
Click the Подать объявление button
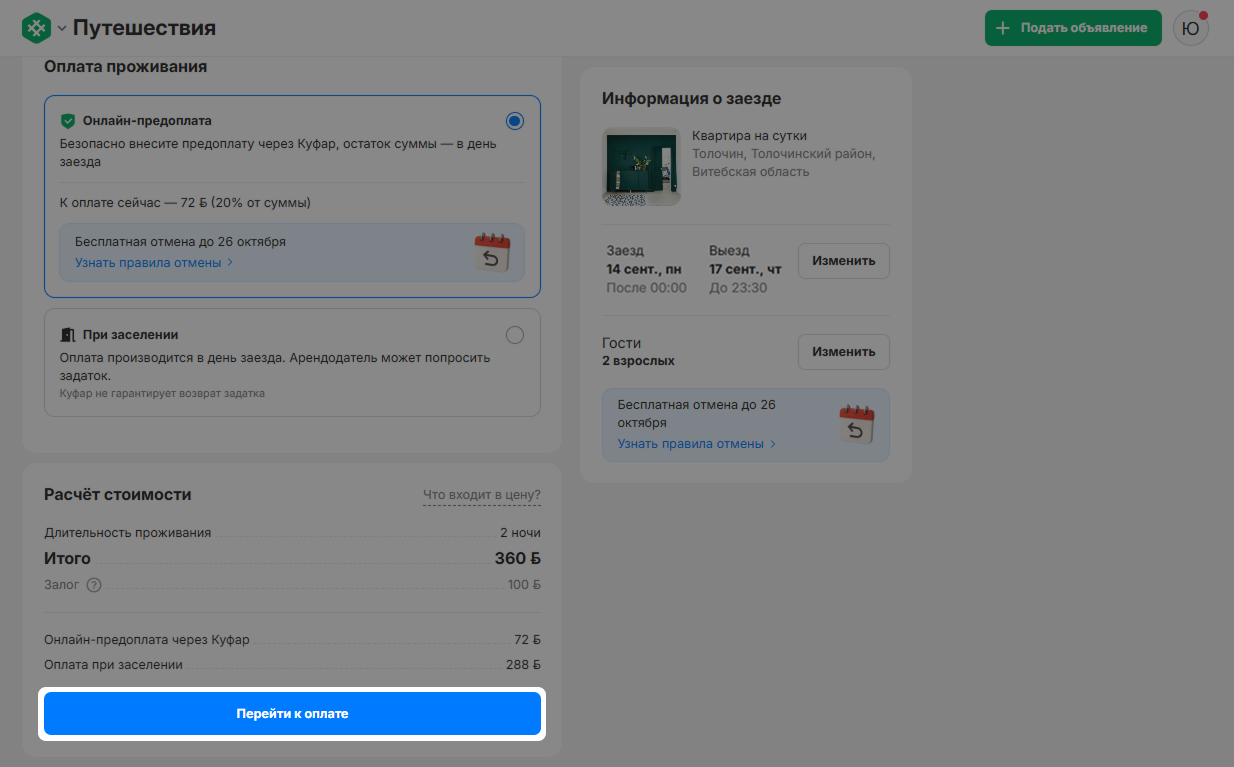click(1073, 28)
